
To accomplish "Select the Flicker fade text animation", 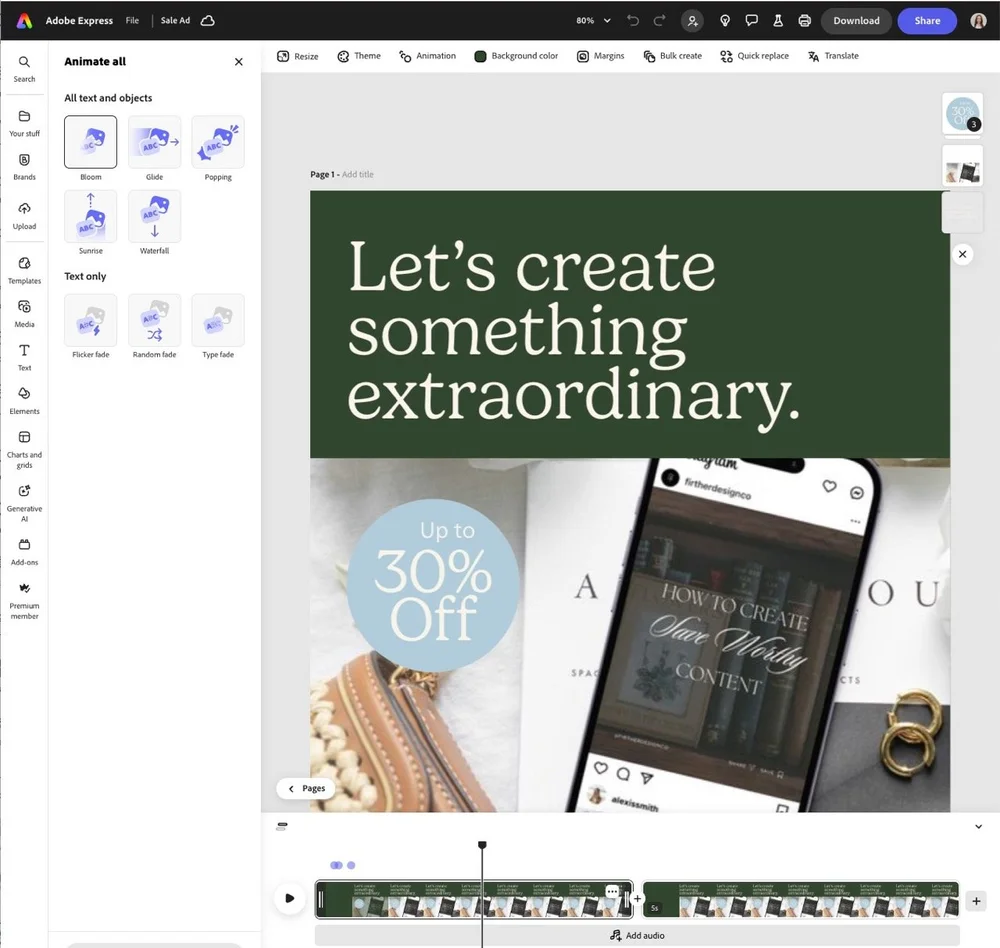I will [91, 320].
